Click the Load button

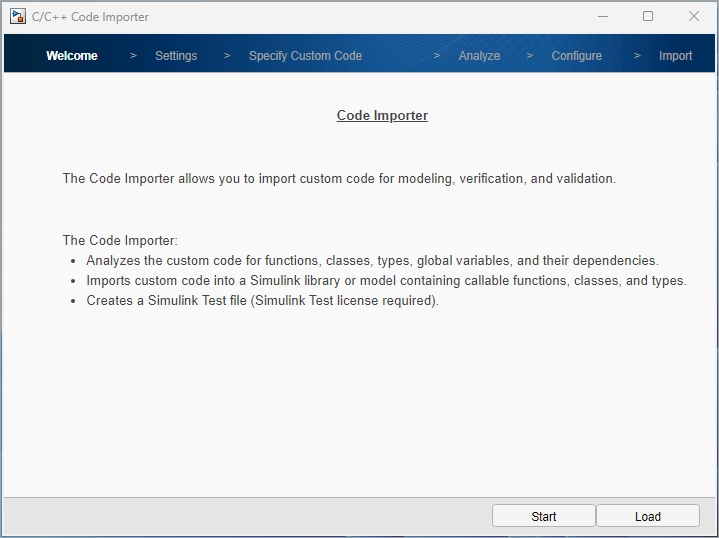[x=648, y=516]
